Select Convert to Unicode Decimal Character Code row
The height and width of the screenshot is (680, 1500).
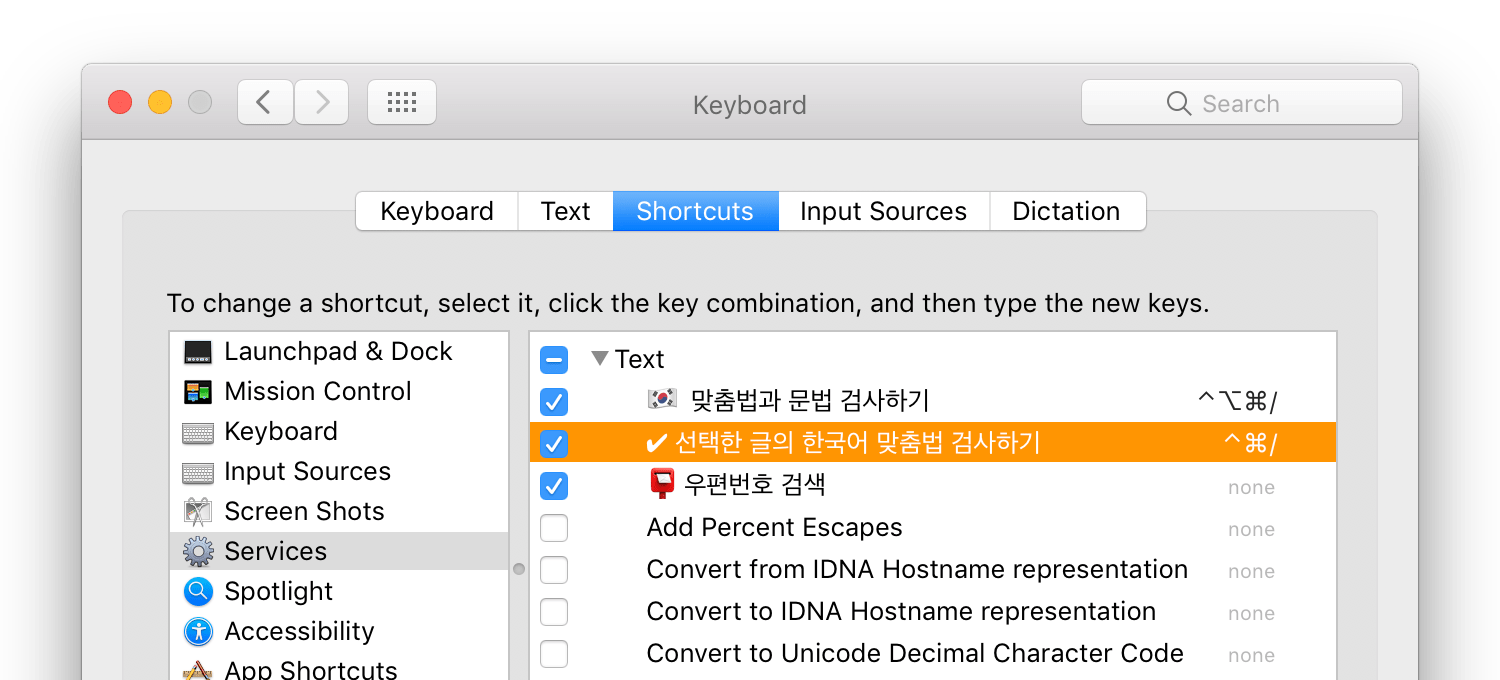point(933,654)
